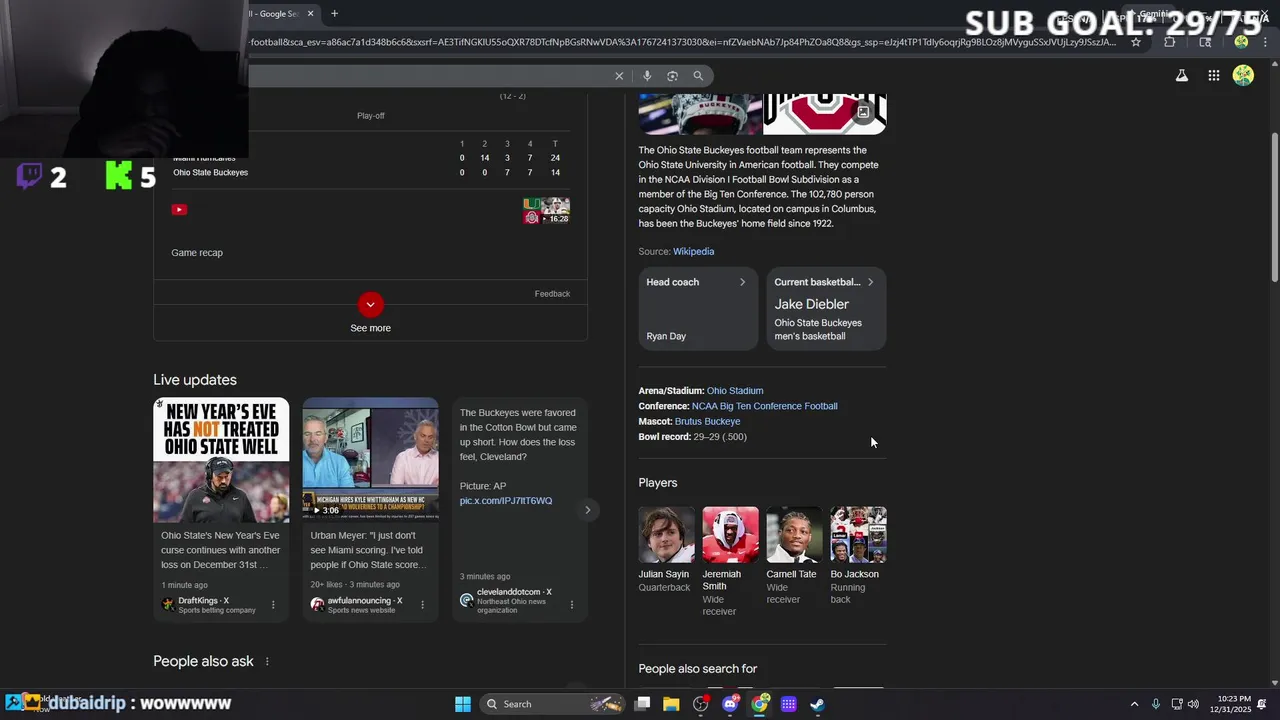Select the Live updates heading

[195, 380]
